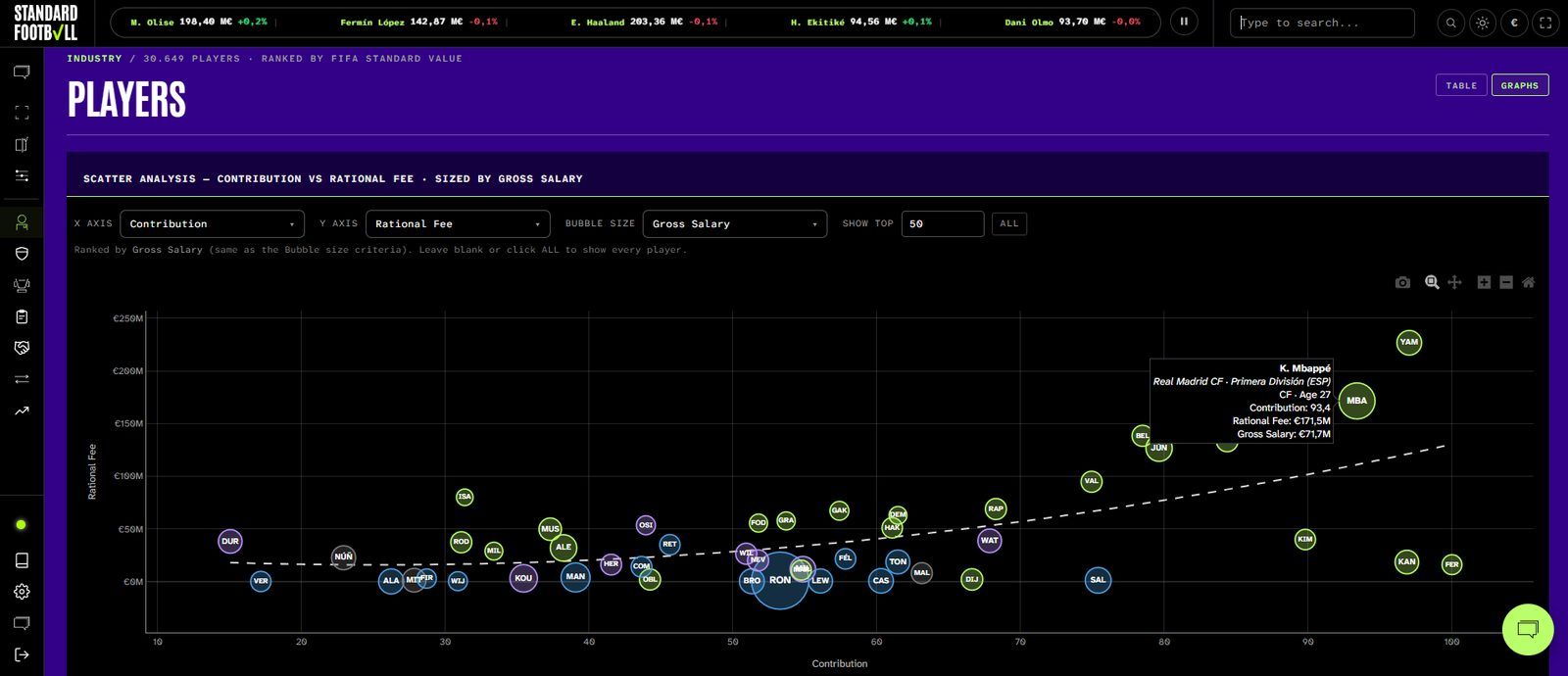This screenshot has height=676, width=1568.
Task: Enter fullscreen via the top-right expand icon
Action: coord(1545,23)
